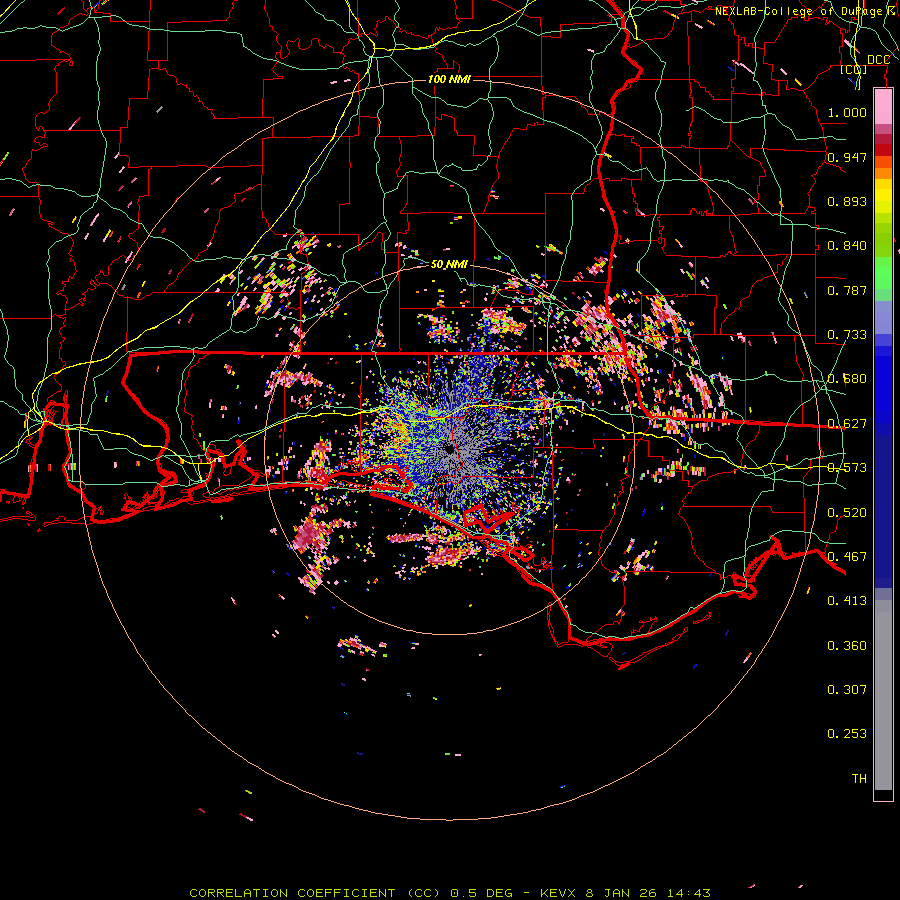Click the 0.253 legend value
900x900 pixels.
coord(847,734)
